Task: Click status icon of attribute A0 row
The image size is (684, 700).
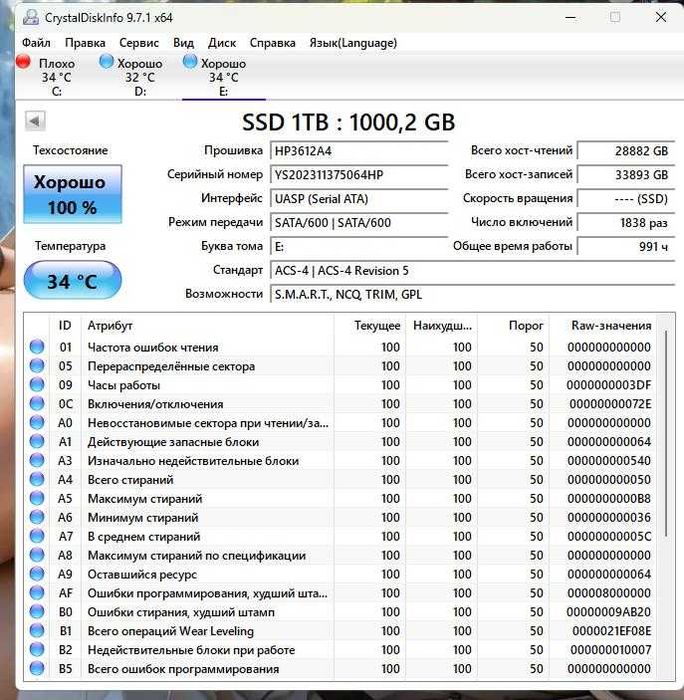Action: pyautogui.click(x=37, y=422)
